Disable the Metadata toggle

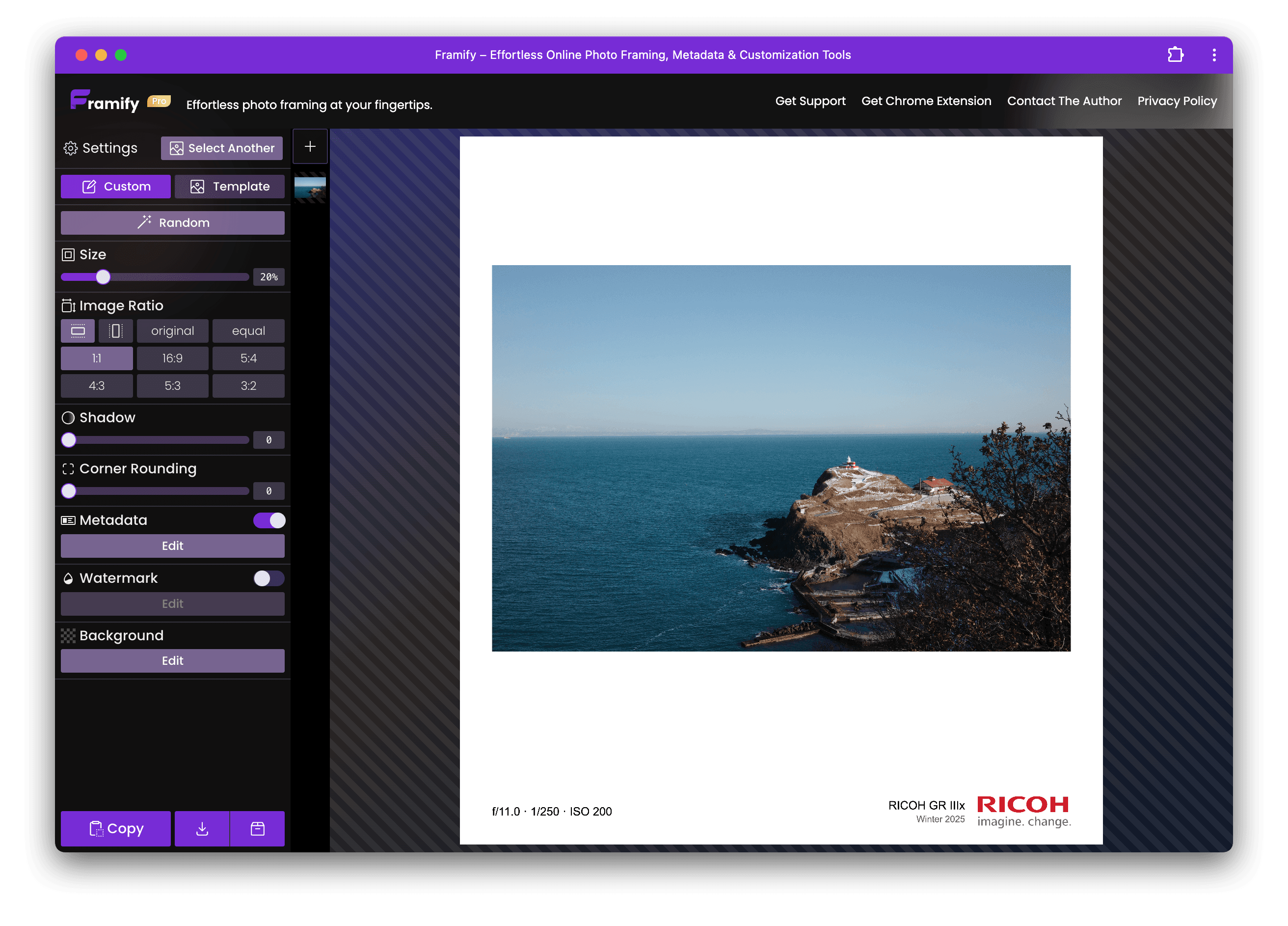click(x=269, y=520)
